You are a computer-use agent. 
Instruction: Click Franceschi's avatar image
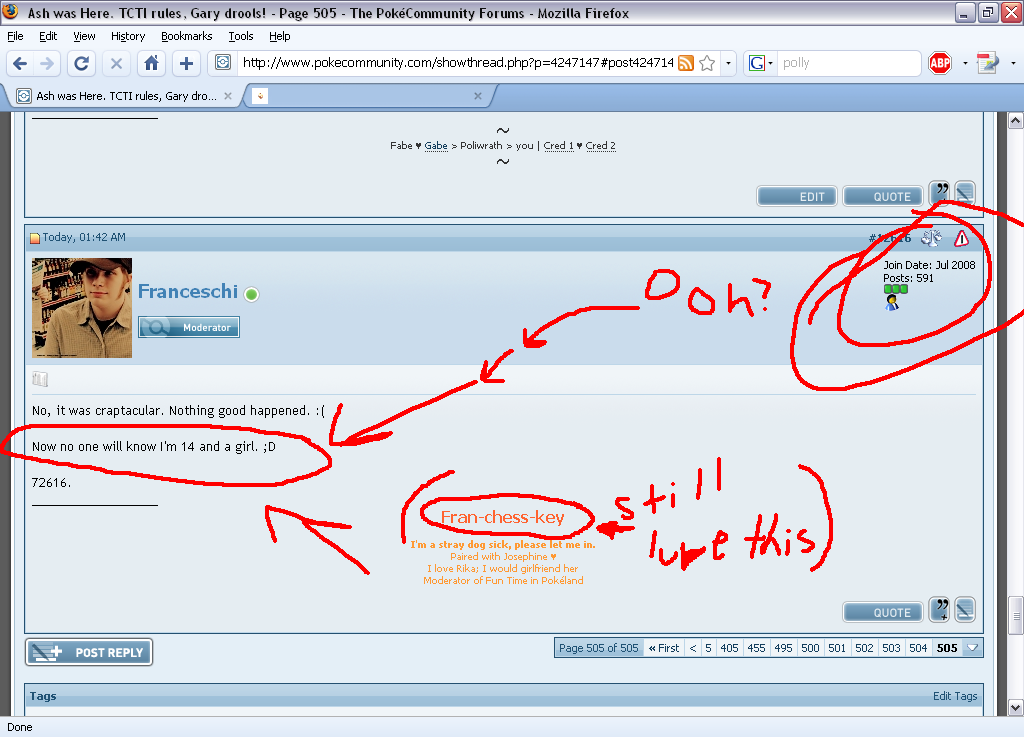click(82, 308)
